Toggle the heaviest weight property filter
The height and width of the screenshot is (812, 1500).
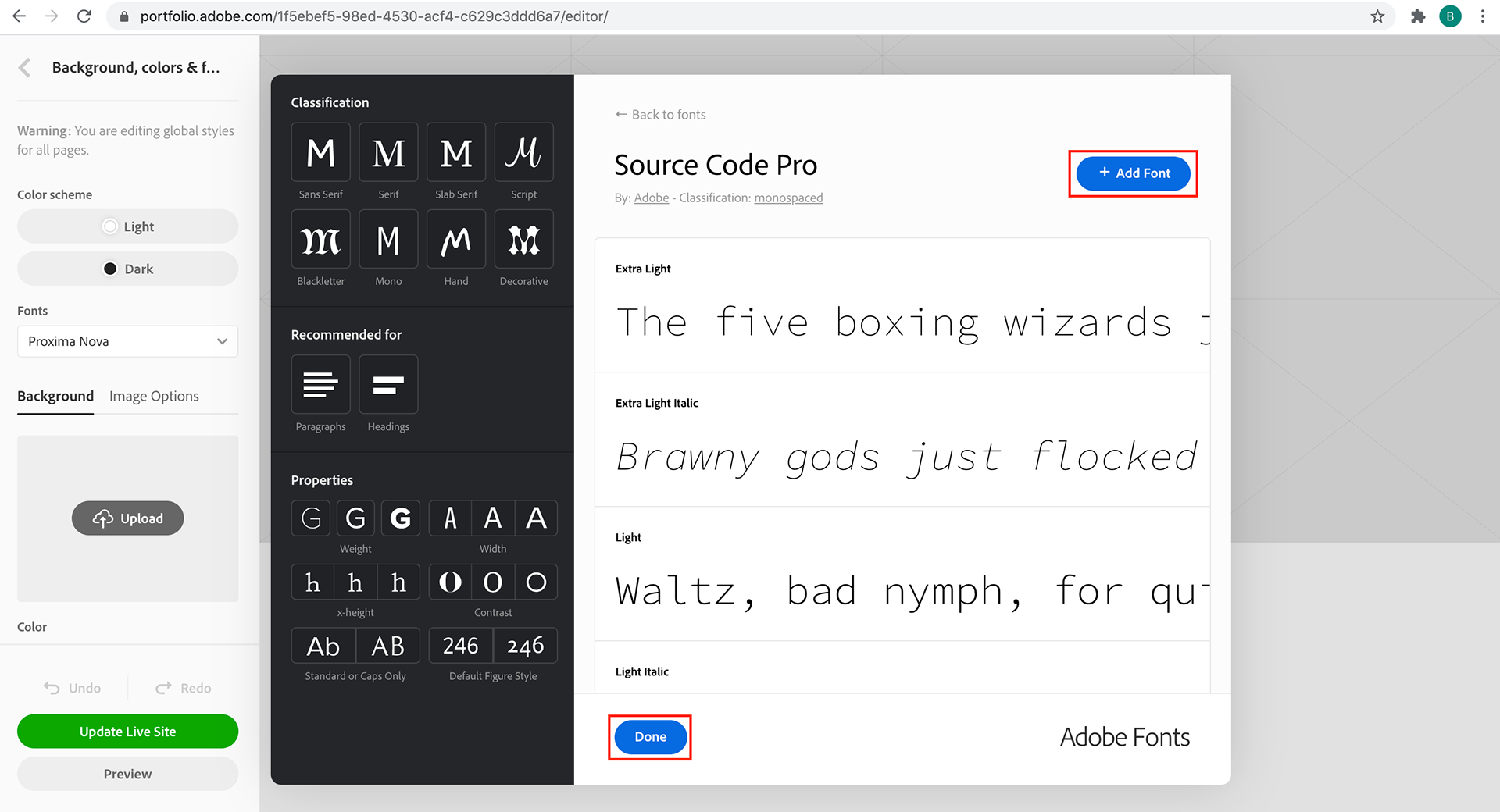tap(400, 518)
